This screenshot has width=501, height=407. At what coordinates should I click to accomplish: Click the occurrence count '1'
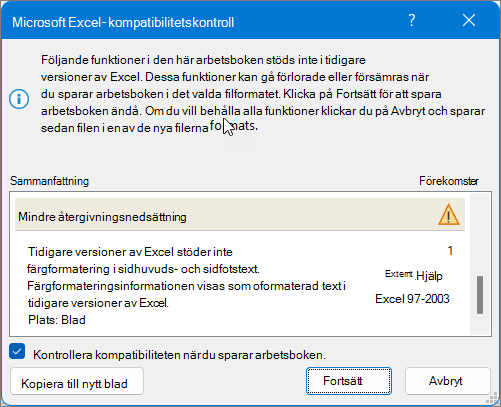(x=450, y=251)
